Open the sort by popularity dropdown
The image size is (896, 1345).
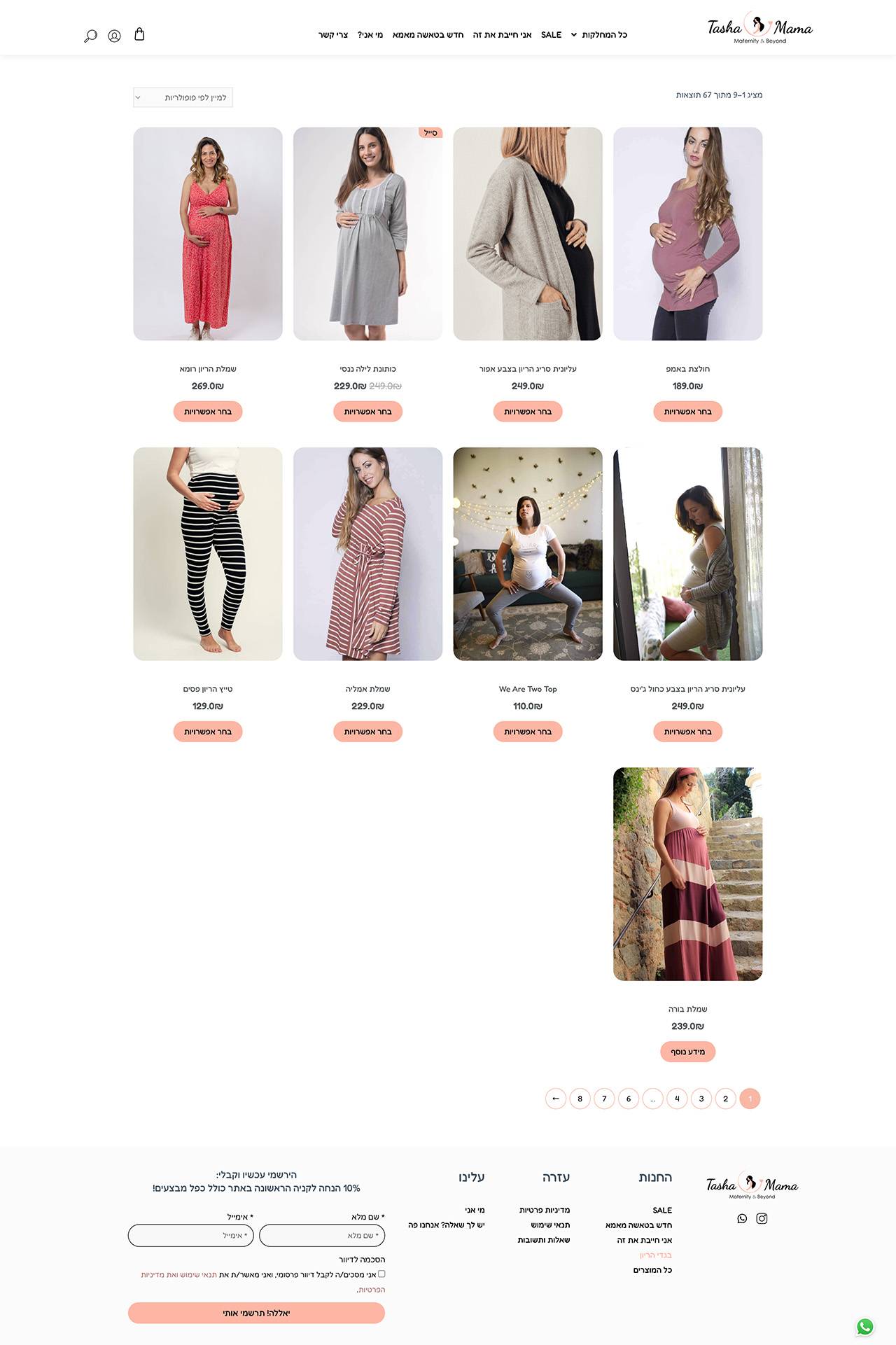[183, 97]
